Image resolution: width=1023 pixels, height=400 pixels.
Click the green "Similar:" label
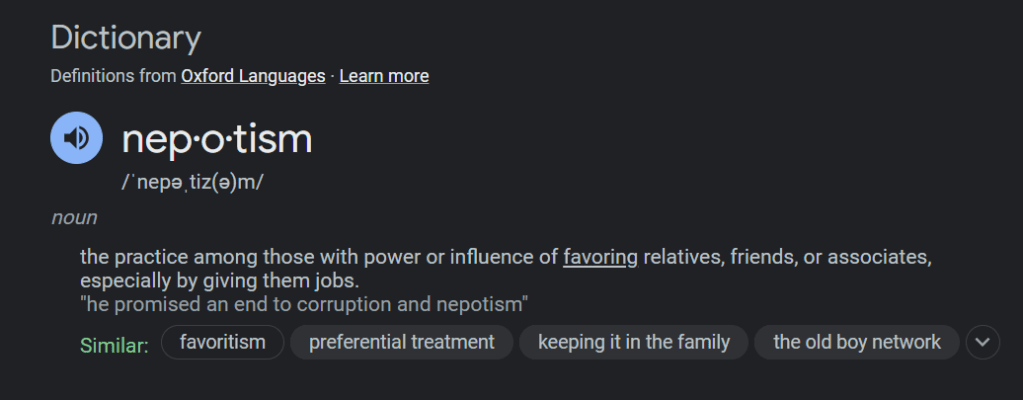point(114,344)
